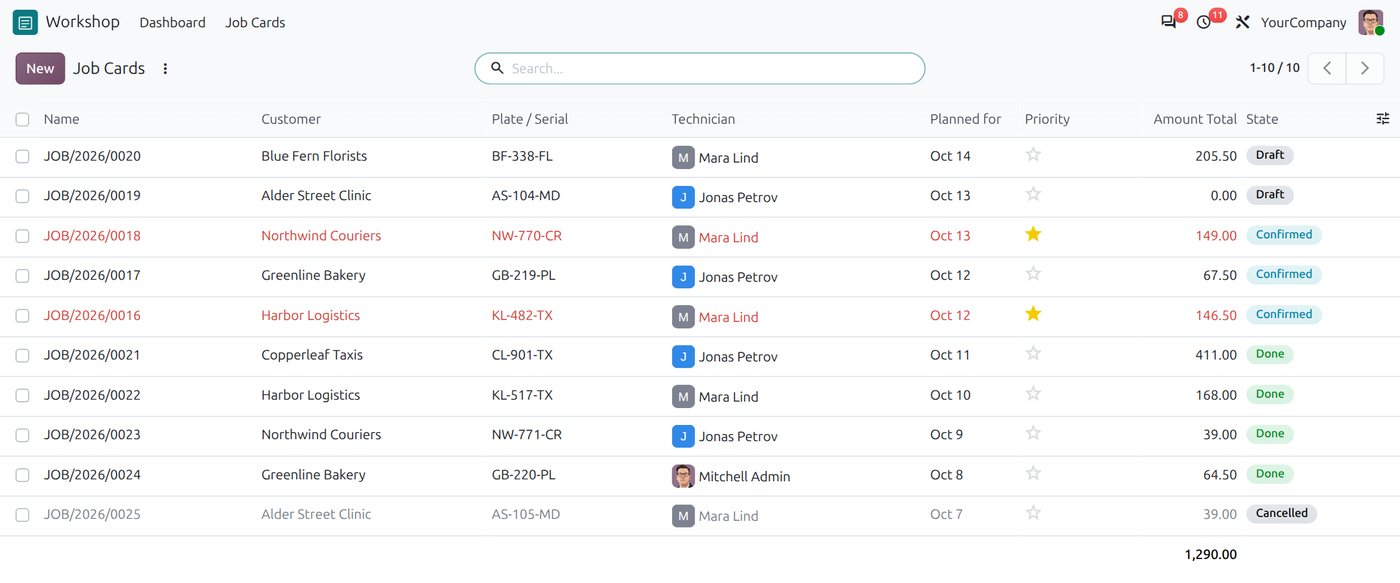This screenshot has width=1400, height=583.
Task: Click the 411.00 amount cell
Action: coord(1216,355)
